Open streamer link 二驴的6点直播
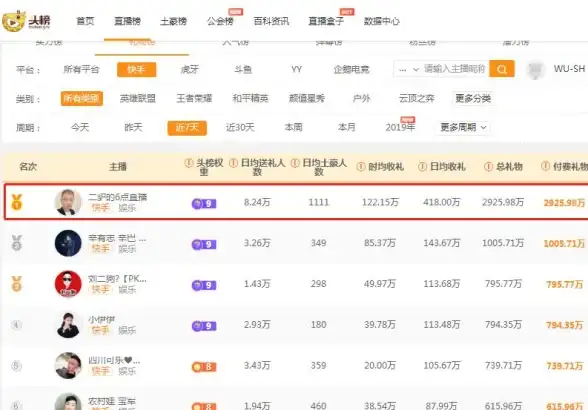The image size is (588, 410). click(117, 197)
